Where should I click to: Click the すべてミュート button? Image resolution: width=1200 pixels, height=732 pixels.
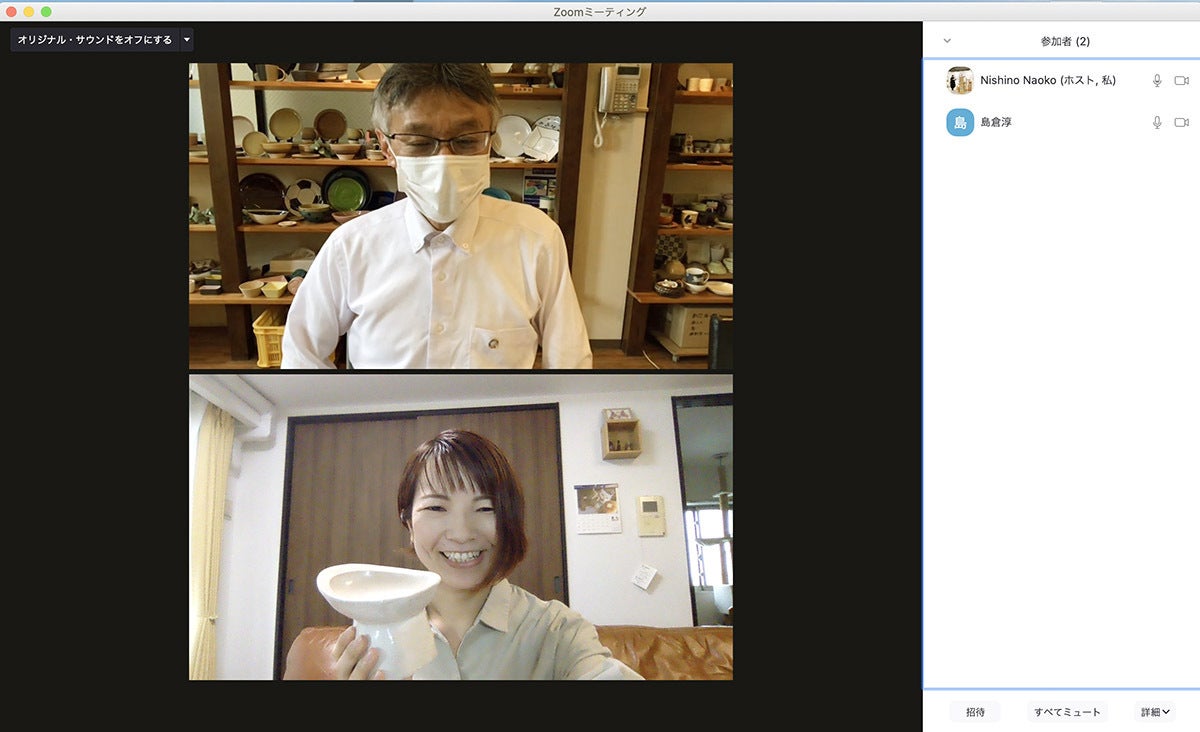click(1067, 712)
